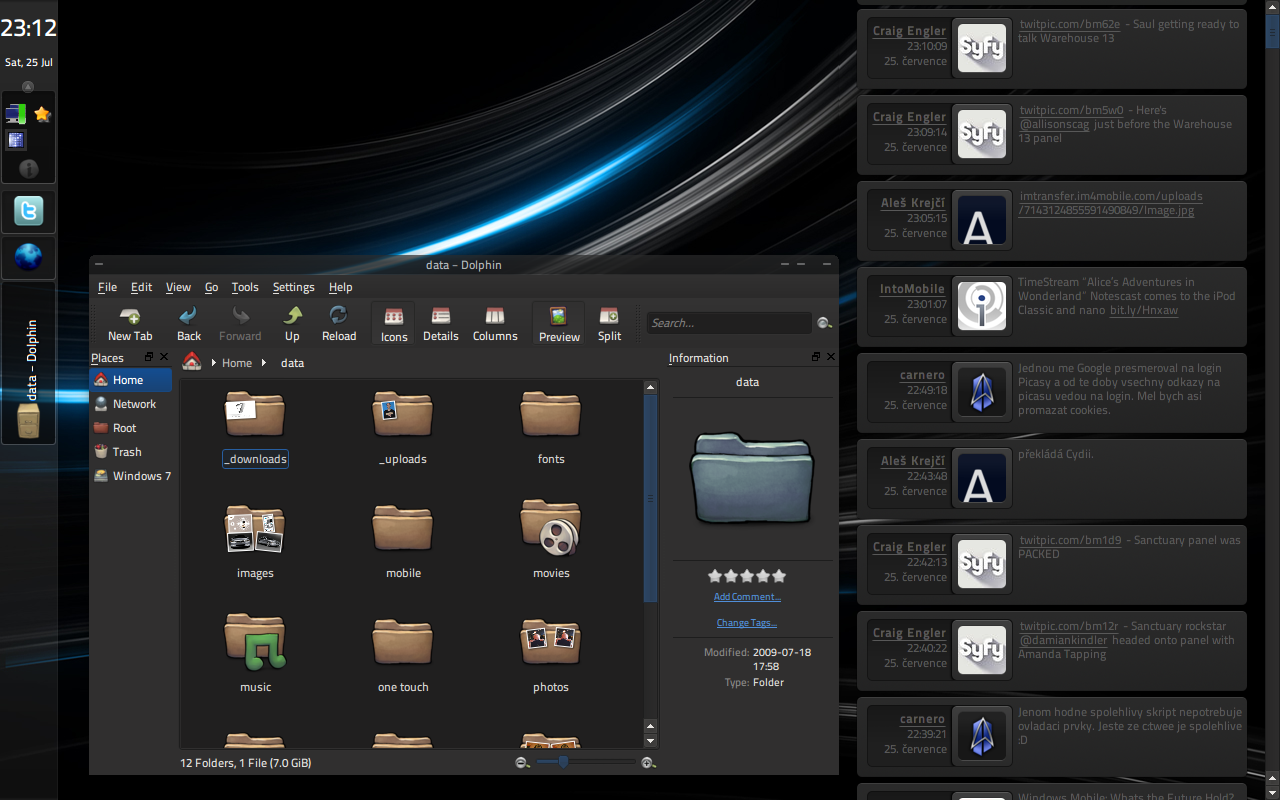
Task: Select the images folder icon
Action: (255, 528)
